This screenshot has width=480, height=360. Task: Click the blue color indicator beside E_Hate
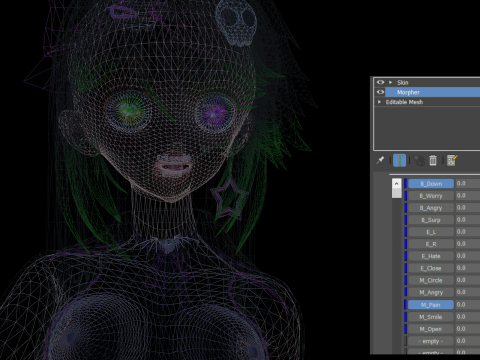406,256
